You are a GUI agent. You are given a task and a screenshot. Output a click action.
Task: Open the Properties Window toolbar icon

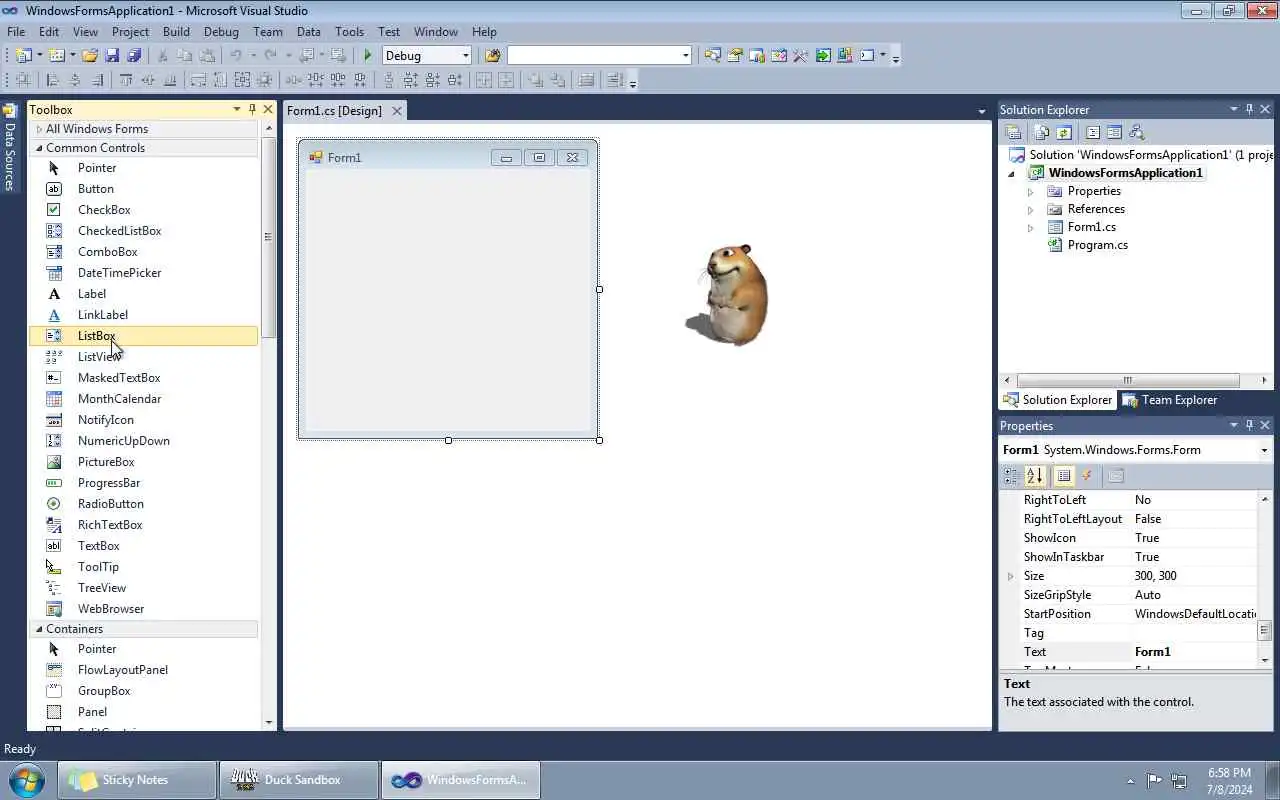tap(735, 56)
